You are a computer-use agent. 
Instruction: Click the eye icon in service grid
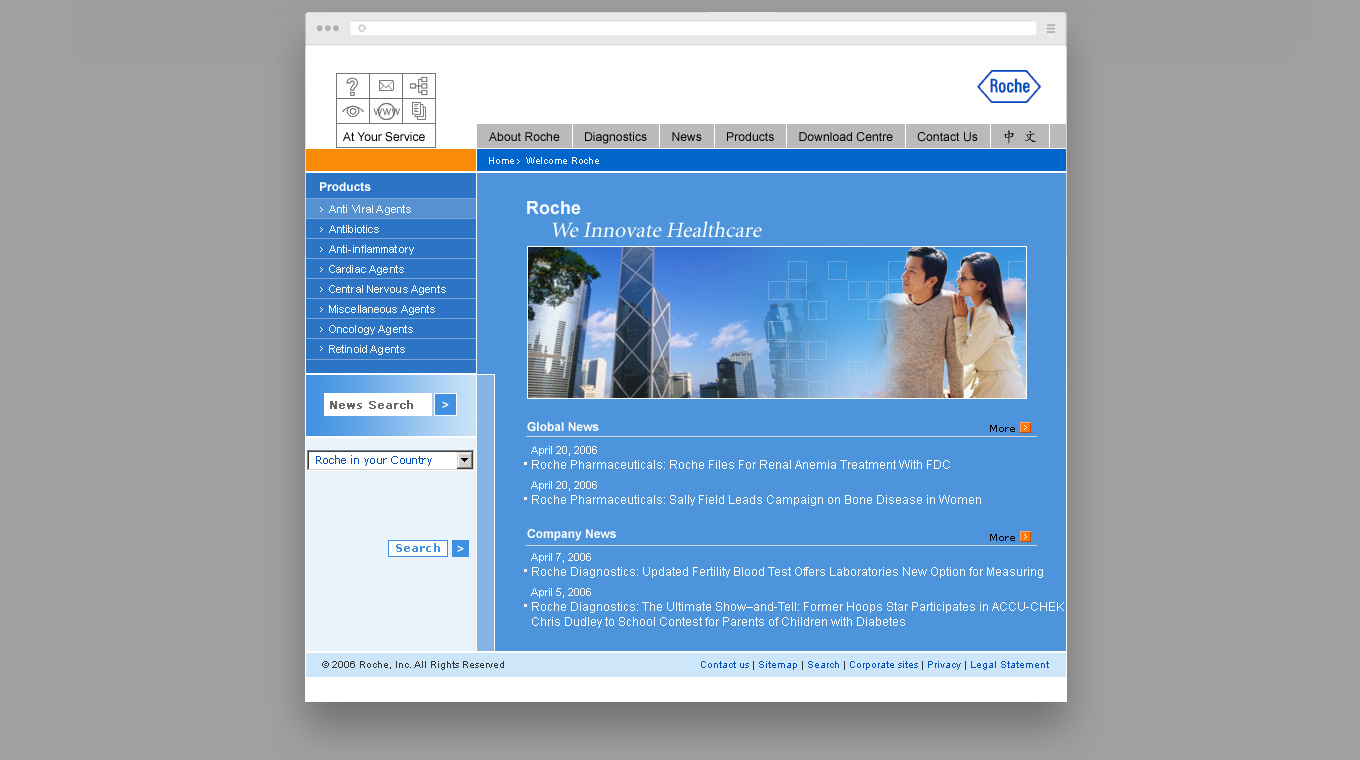352,111
